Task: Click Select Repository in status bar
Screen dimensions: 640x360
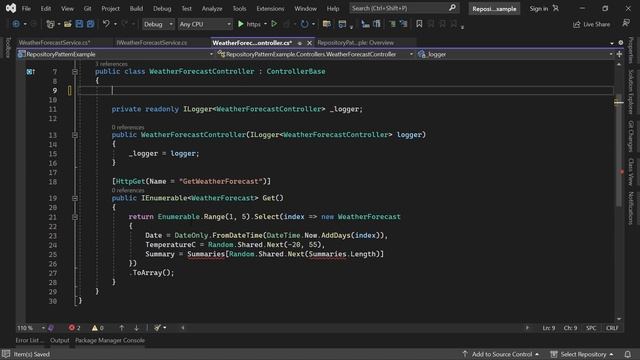Action: [582, 354]
